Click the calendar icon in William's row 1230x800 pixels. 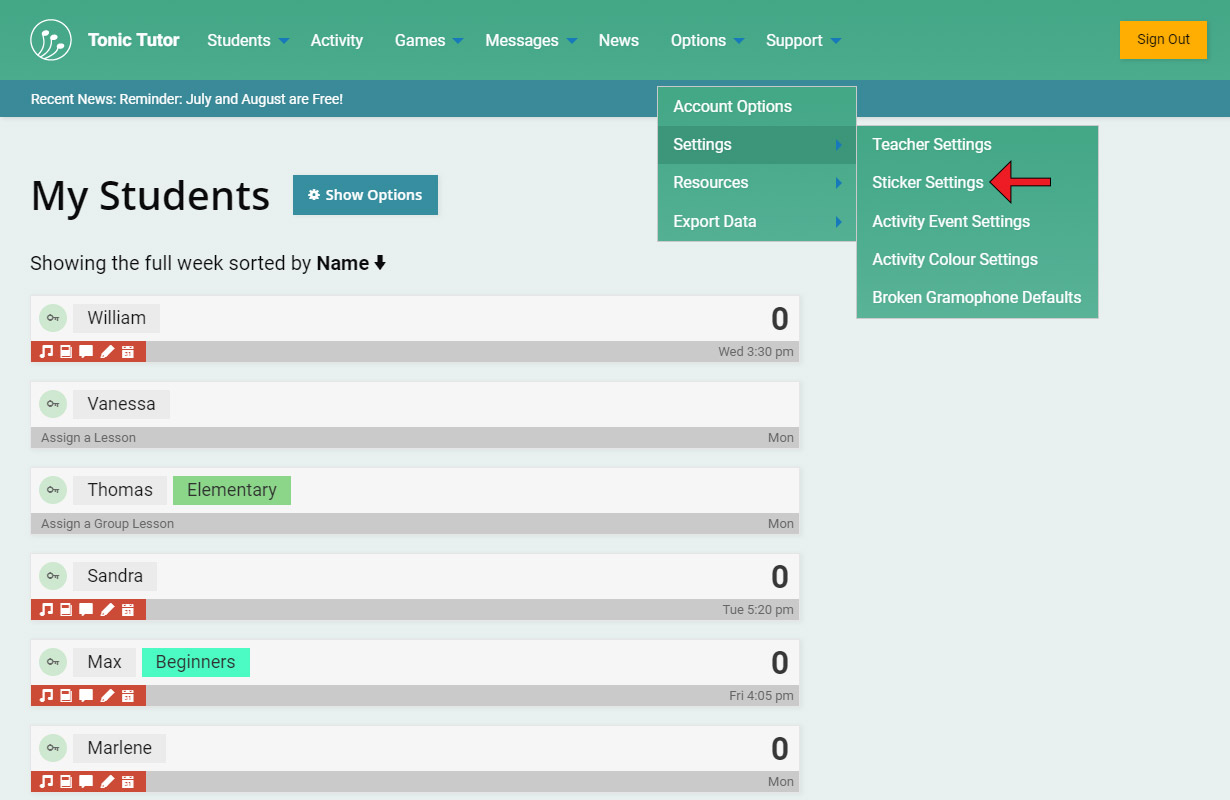coord(128,352)
